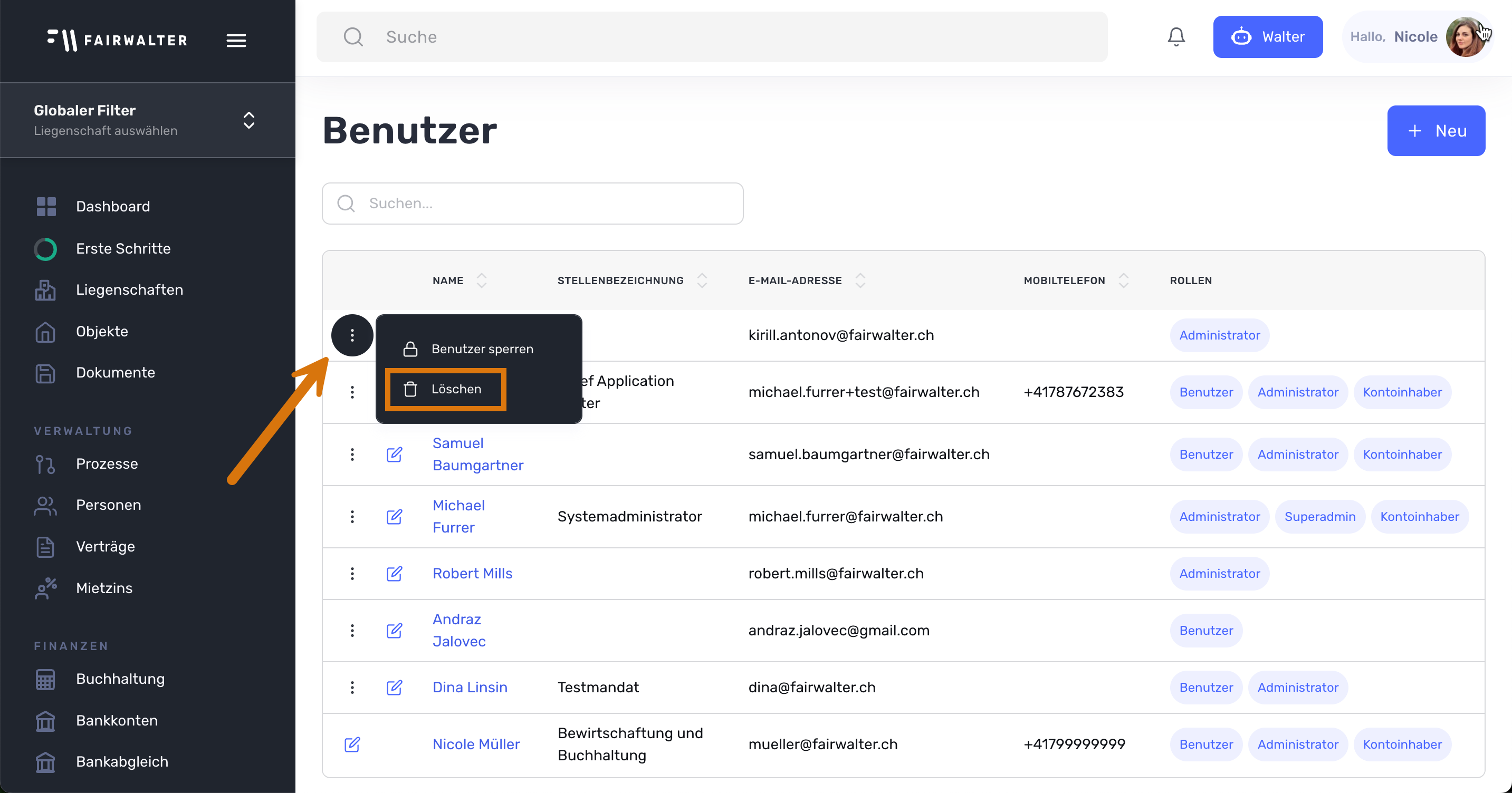Open the notifications bell
Image resolution: width=1512 pixels, height=793 pixels.
click(x=1175, y=37)
